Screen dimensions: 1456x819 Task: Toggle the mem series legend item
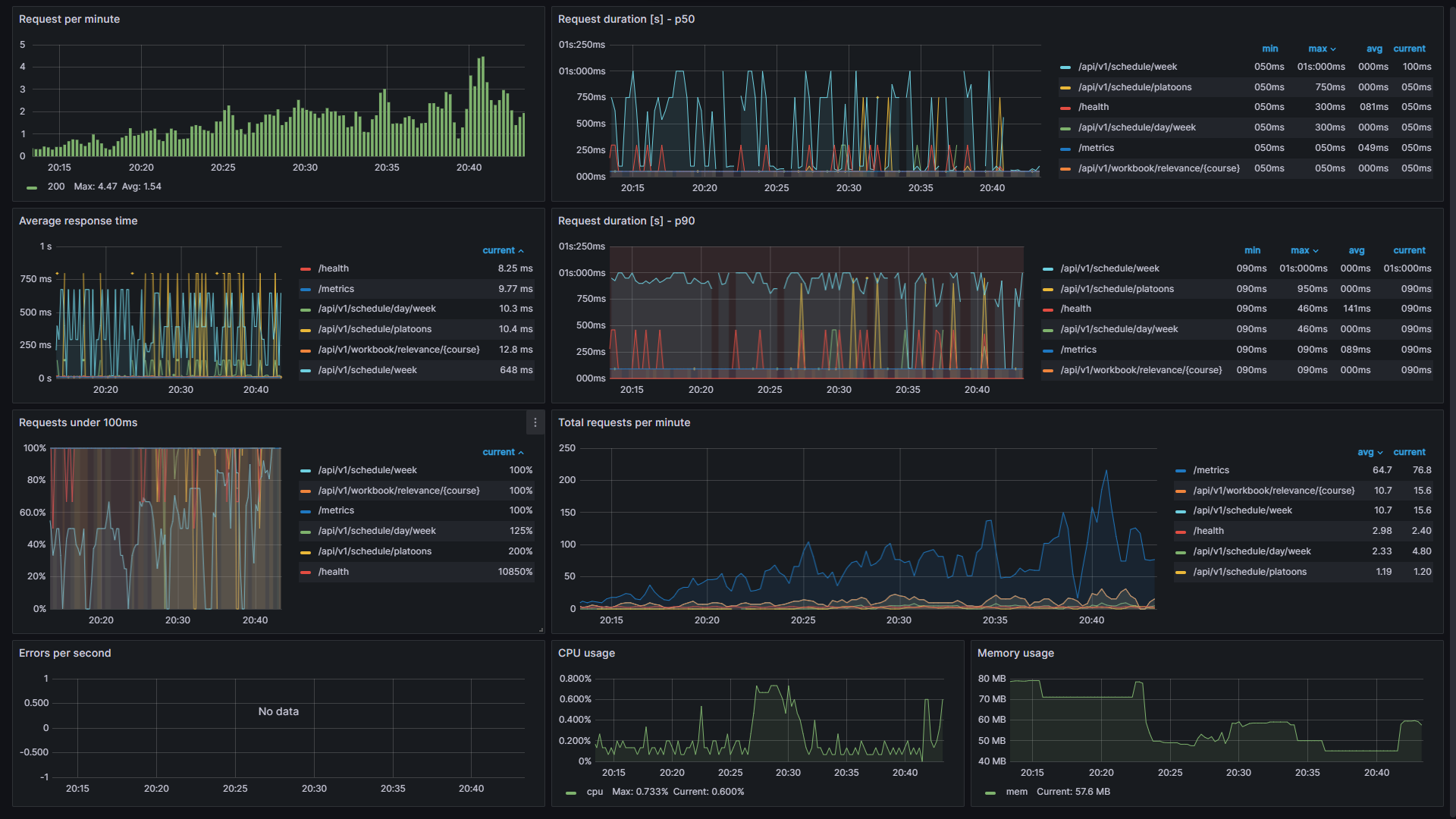pyautogui.click(x=1016, y=792)
